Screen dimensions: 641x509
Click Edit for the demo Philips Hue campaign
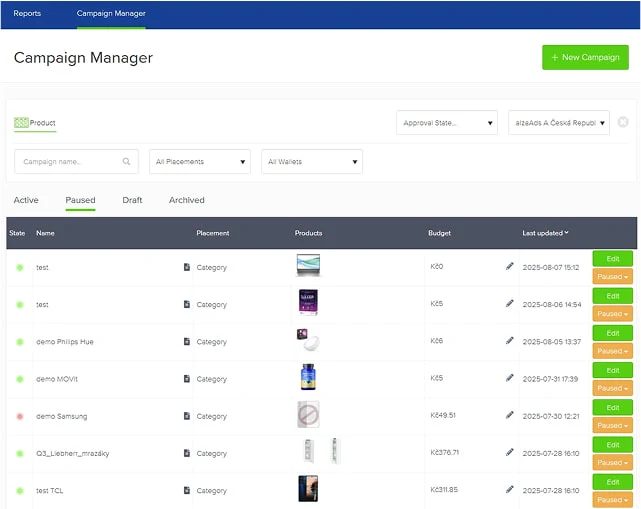(x=612, y=333)
